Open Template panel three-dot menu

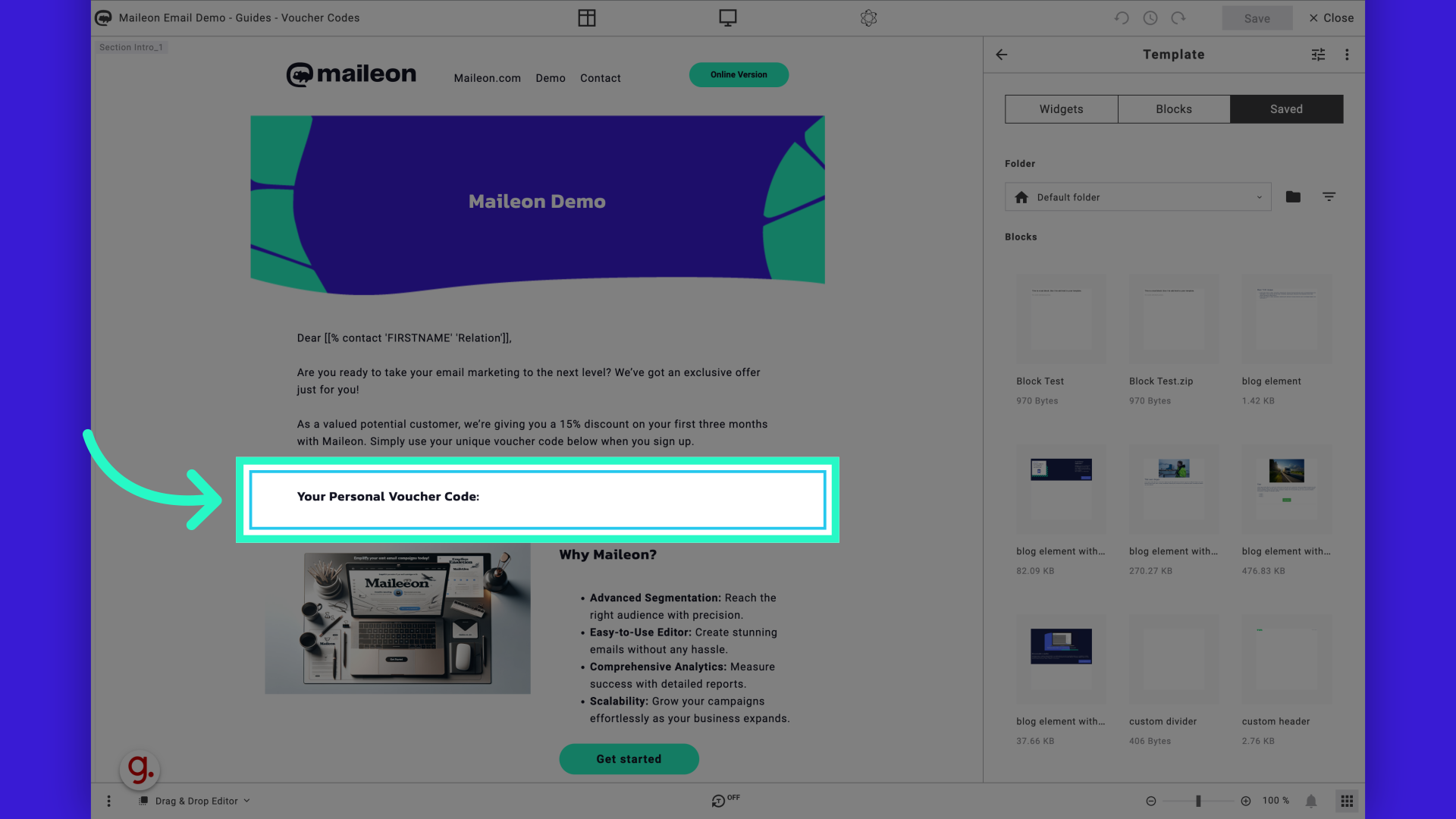[1347, 55]
